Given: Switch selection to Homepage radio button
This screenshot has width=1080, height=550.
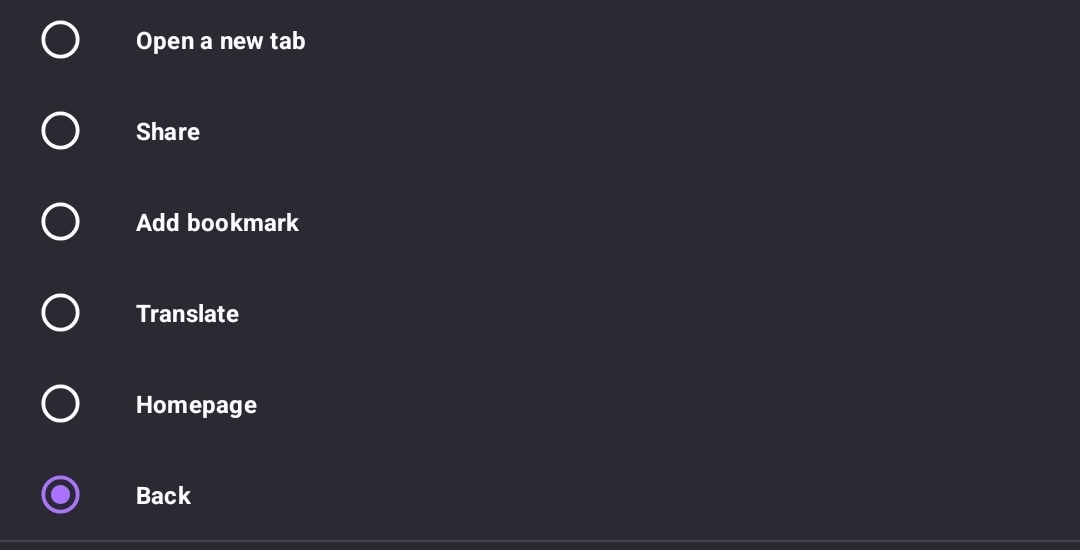Looking at the screenshot, I should coord(60,404).
